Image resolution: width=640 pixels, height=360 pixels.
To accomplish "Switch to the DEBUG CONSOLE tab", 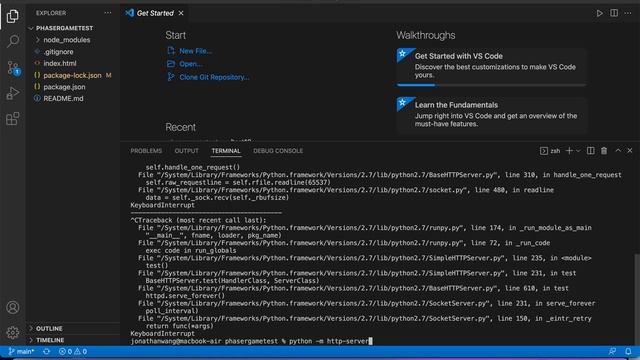I will (x=278, y=151).
